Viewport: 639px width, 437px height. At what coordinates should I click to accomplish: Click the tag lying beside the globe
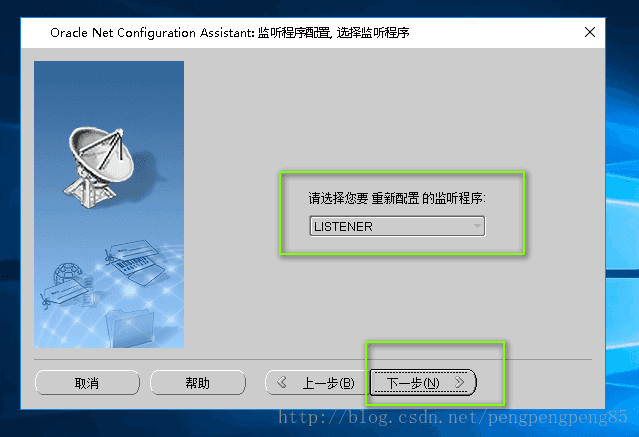64,293
